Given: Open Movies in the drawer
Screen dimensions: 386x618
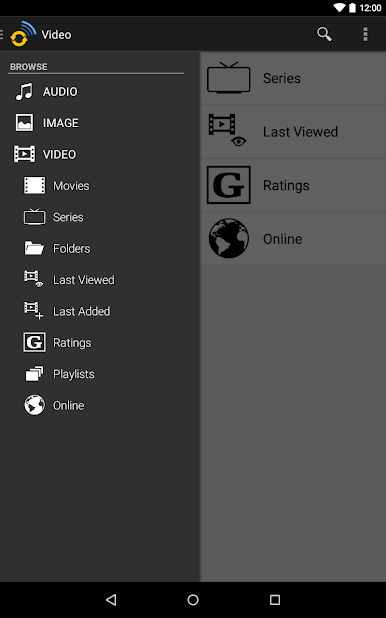Looking at the screenshot, I should point(71,186).
